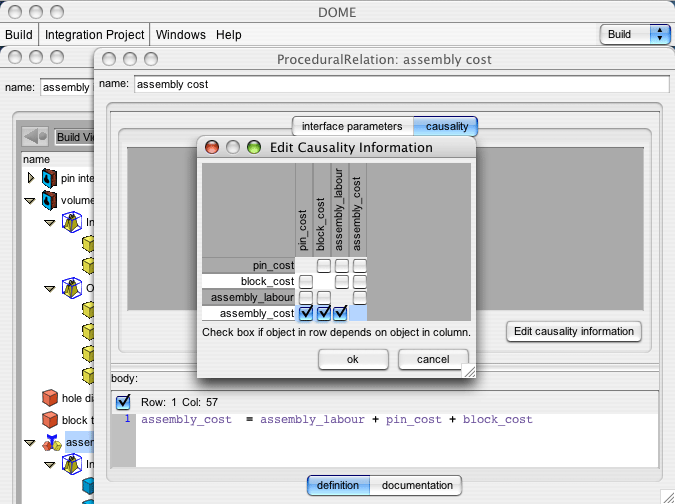Click the name field 'assembly cost'
Viewport: 675px width, 504px height.
pos(401,84)
